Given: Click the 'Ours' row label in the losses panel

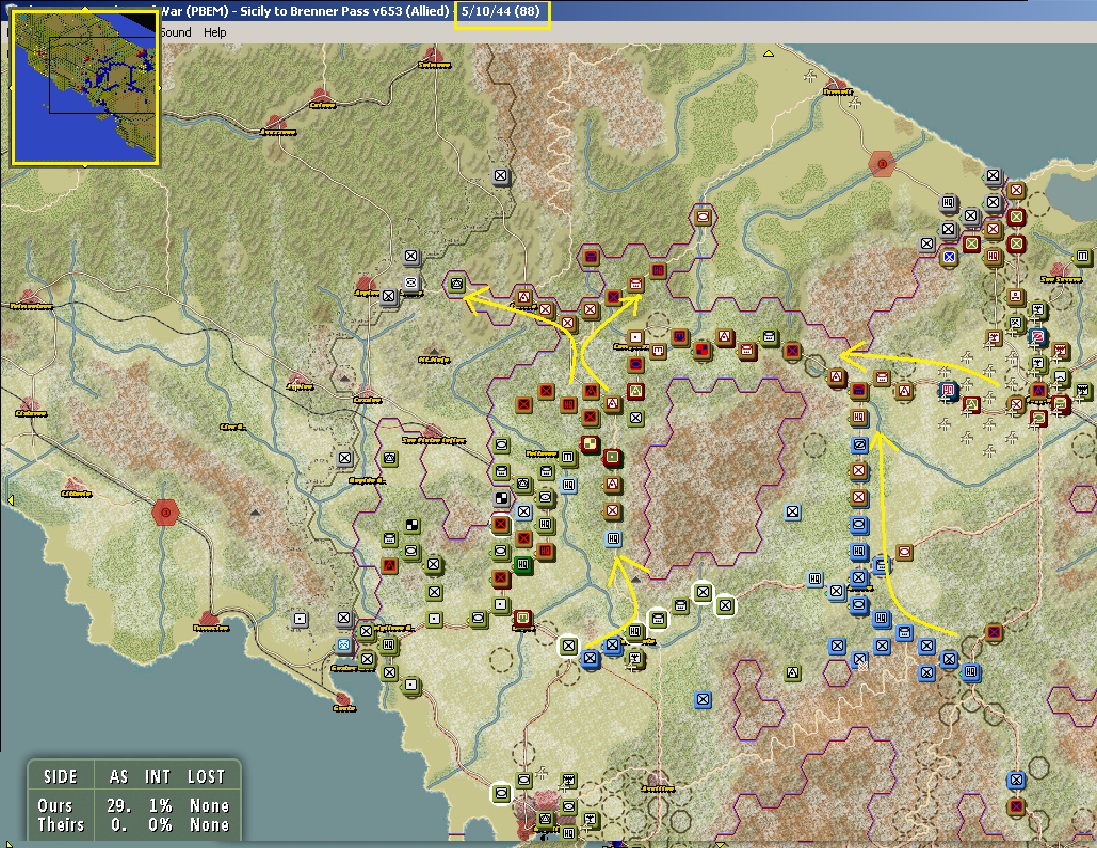Looking at the screenshot, I should click(x=55, y=805).
